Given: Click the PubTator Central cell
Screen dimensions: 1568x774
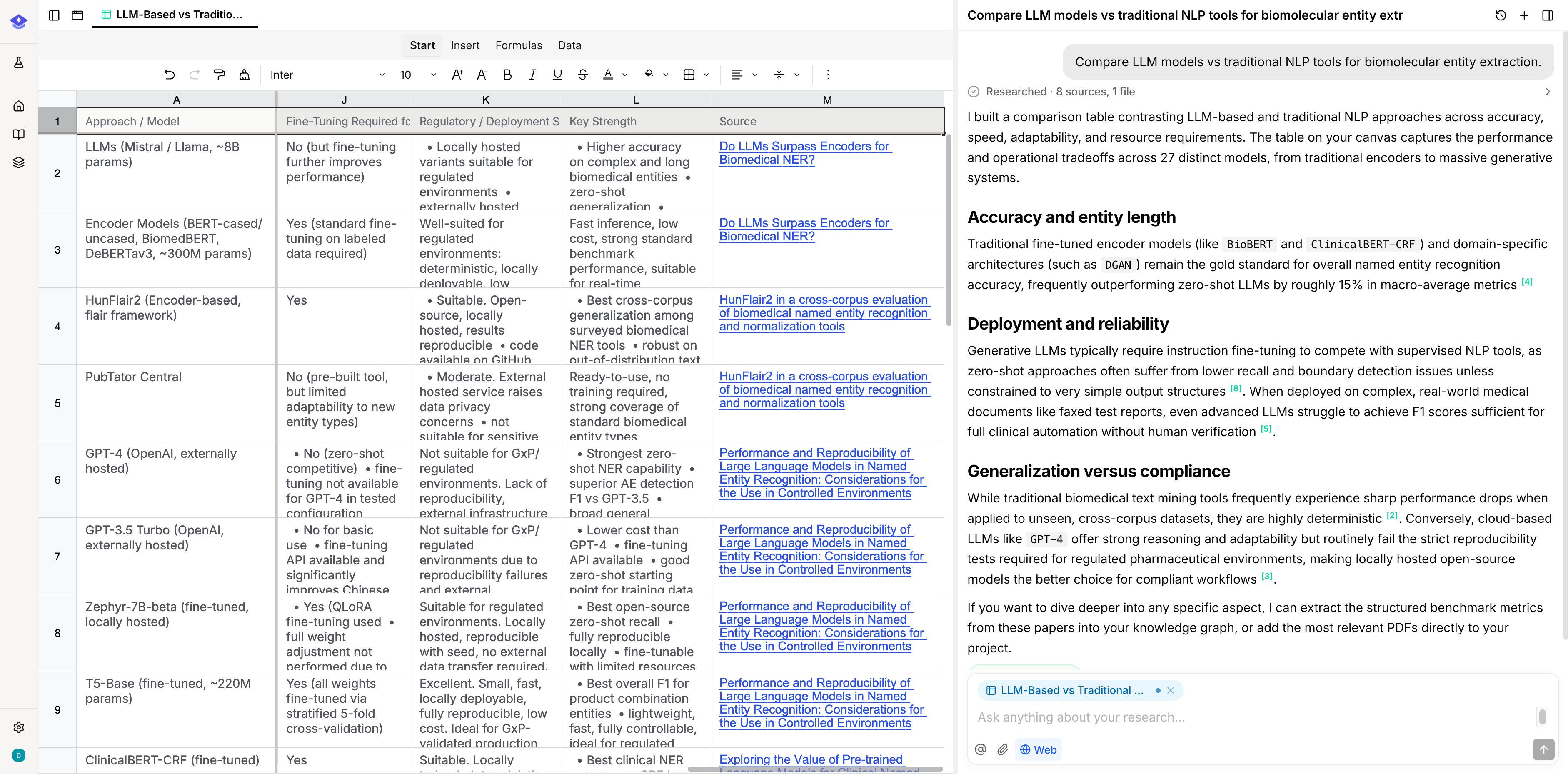Looking at the screenshot, I should [x=176, y=403].
